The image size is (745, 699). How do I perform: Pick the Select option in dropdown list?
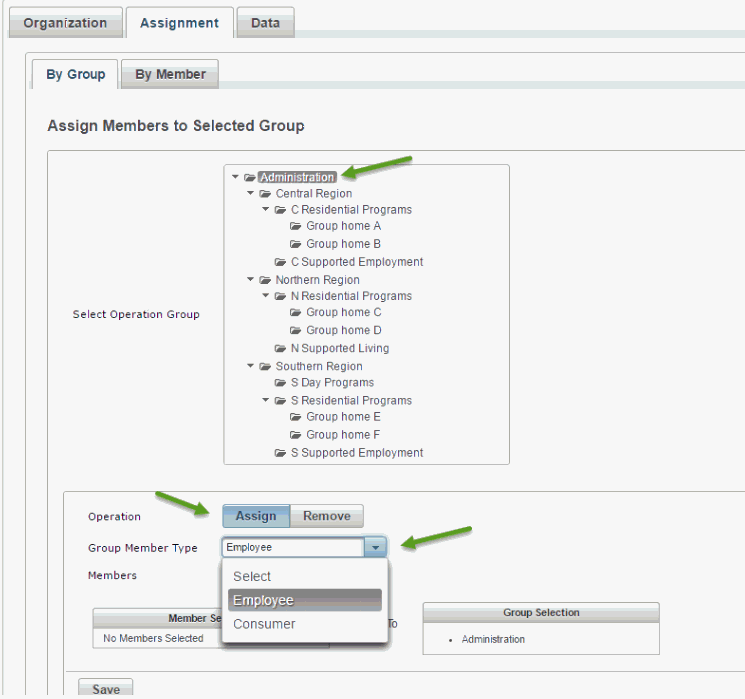coord(252,576)
